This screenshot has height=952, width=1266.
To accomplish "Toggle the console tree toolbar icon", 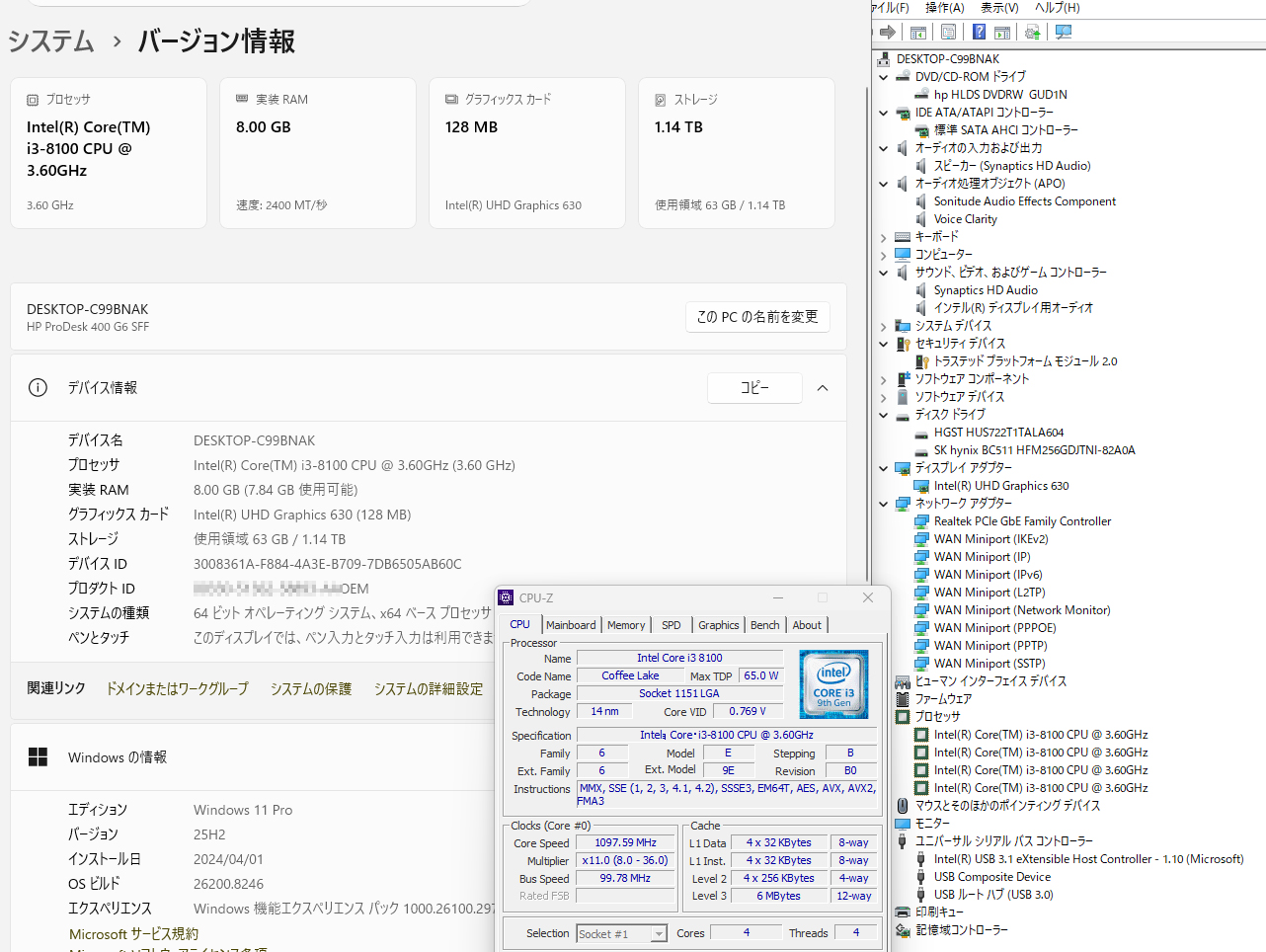I will [918, 32].
